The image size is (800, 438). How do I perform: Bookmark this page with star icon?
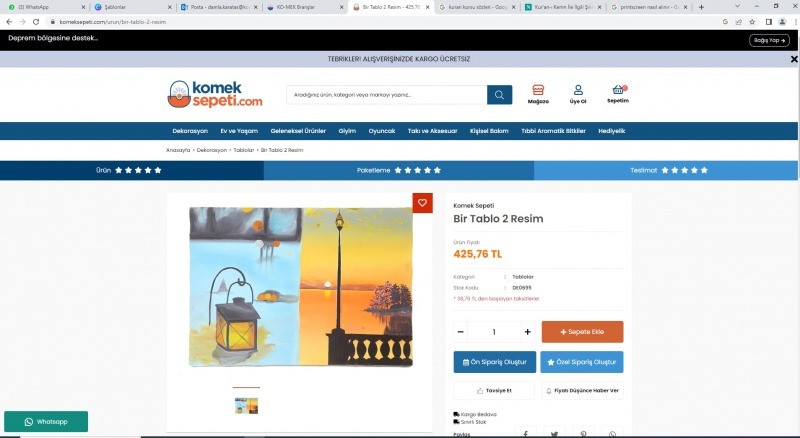pyautogui.click(x=752, y=22)
